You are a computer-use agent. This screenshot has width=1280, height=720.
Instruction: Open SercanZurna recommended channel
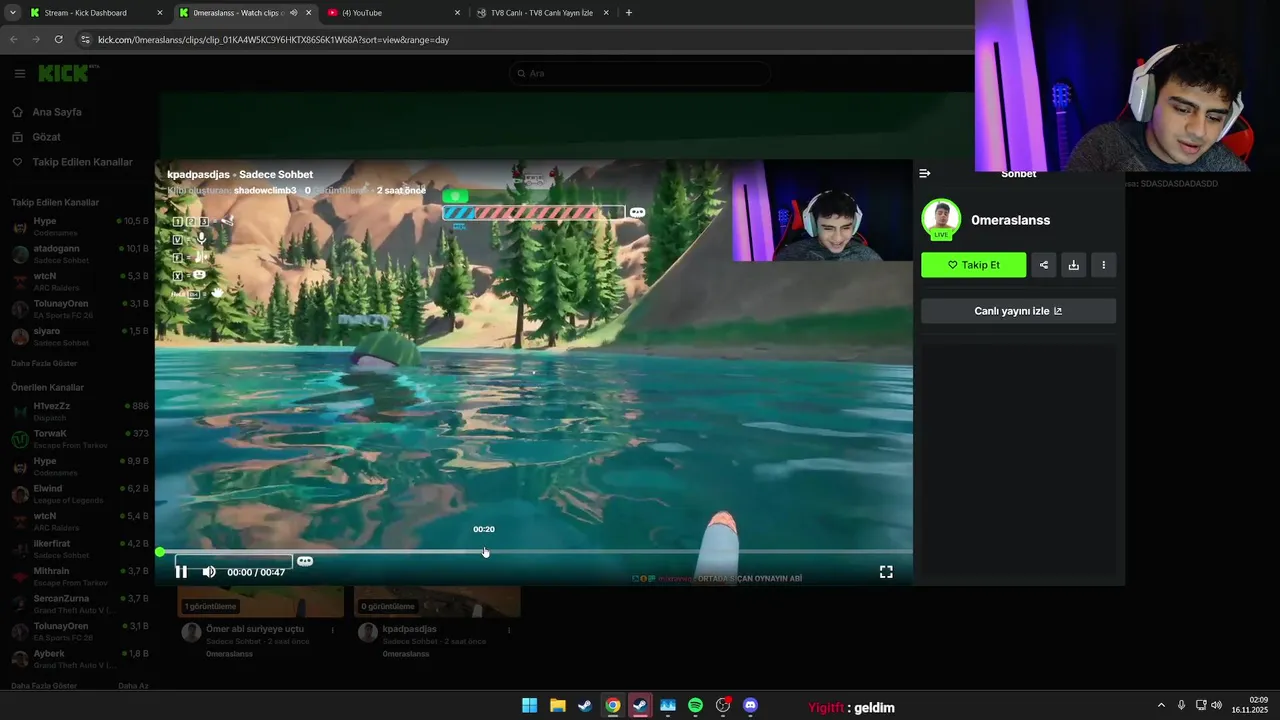[x=80, y=604]
